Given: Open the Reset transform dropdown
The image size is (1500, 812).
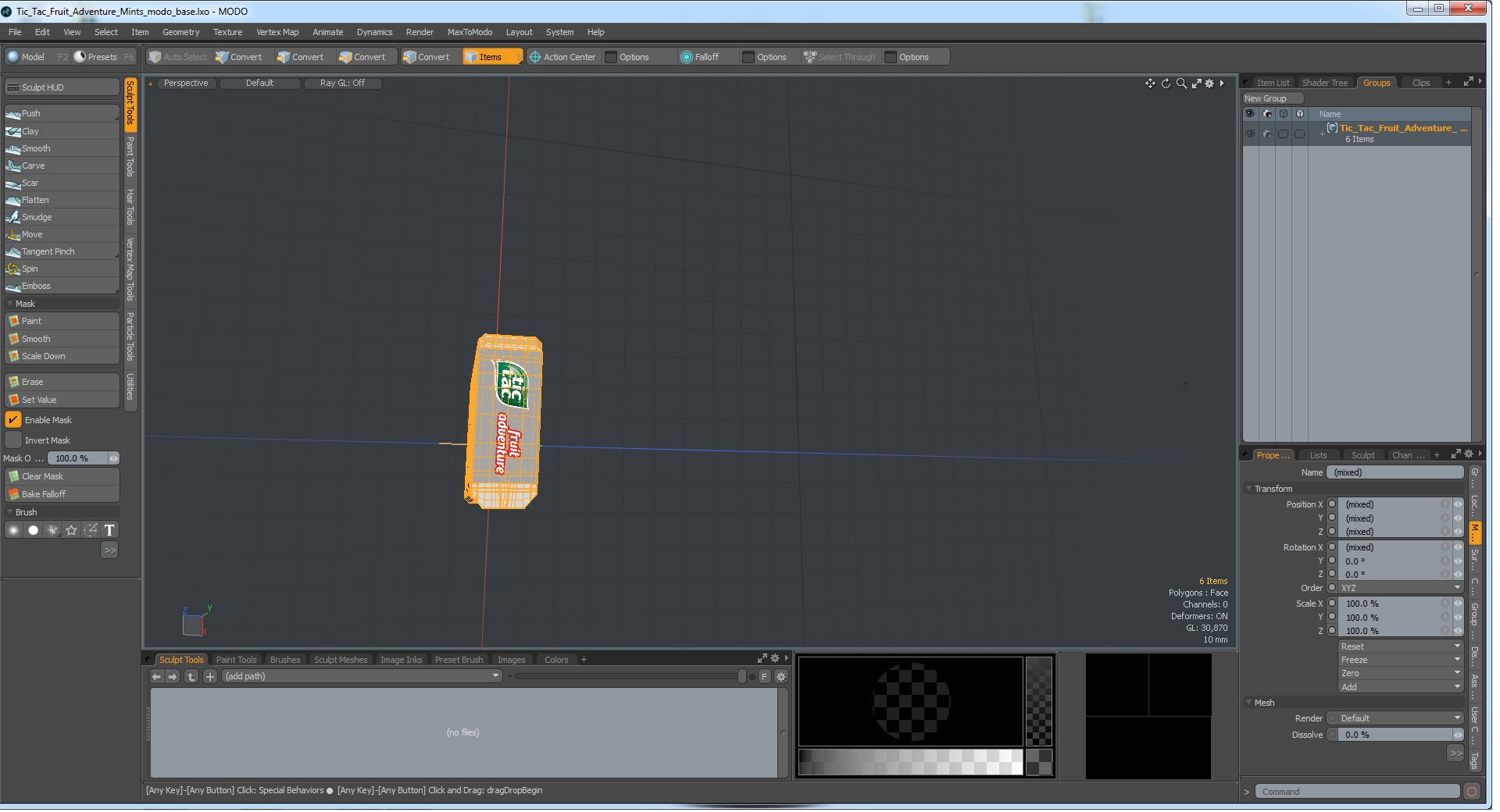Looking at the screenshot, I should click(x=1400, y=646).
